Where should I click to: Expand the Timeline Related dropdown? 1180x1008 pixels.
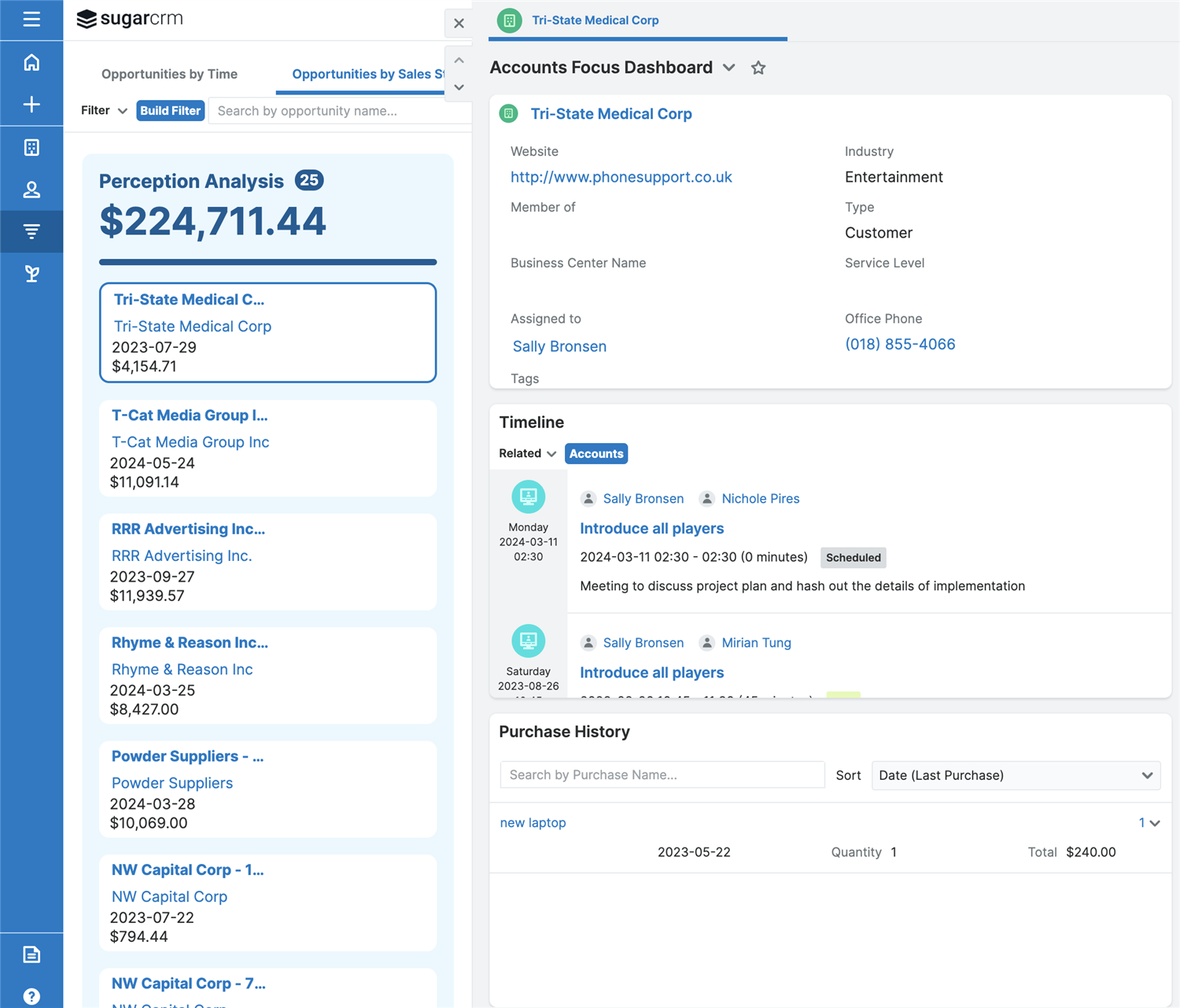[527, 453]
